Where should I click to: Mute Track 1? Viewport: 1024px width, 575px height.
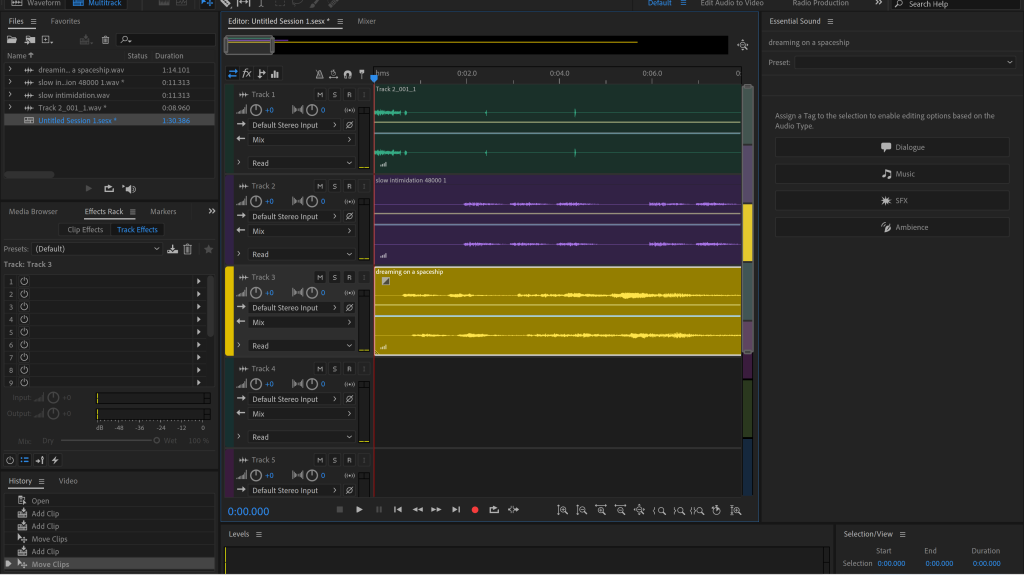[320, 95]
